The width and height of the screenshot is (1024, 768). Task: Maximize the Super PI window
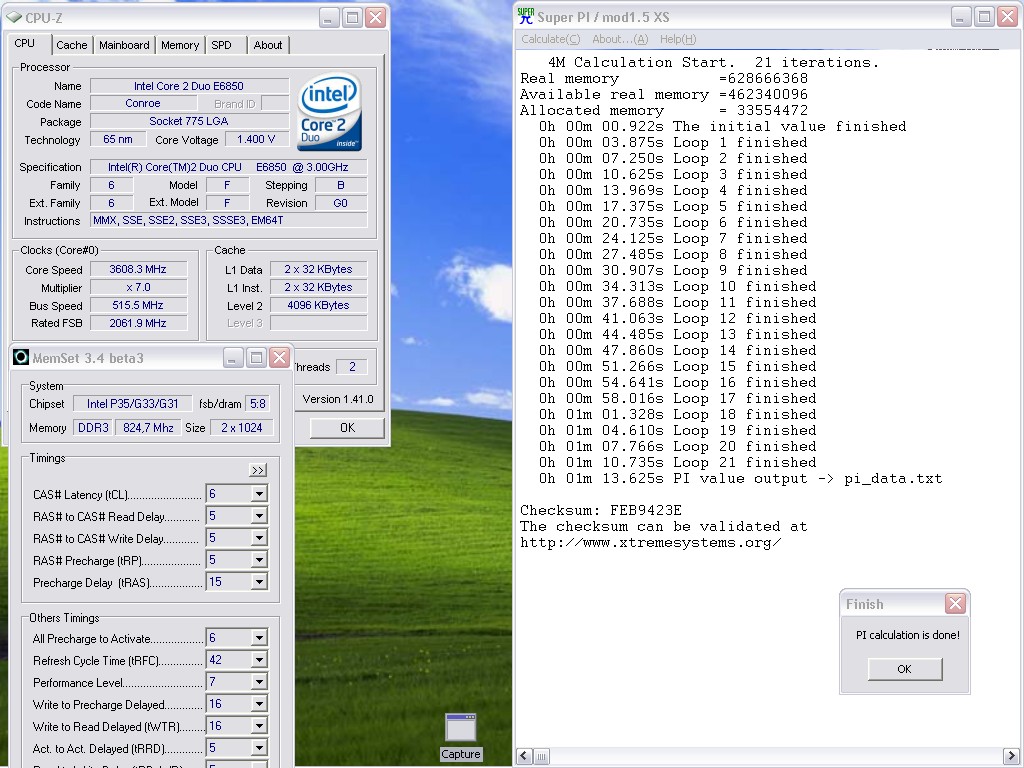[984, 17]
